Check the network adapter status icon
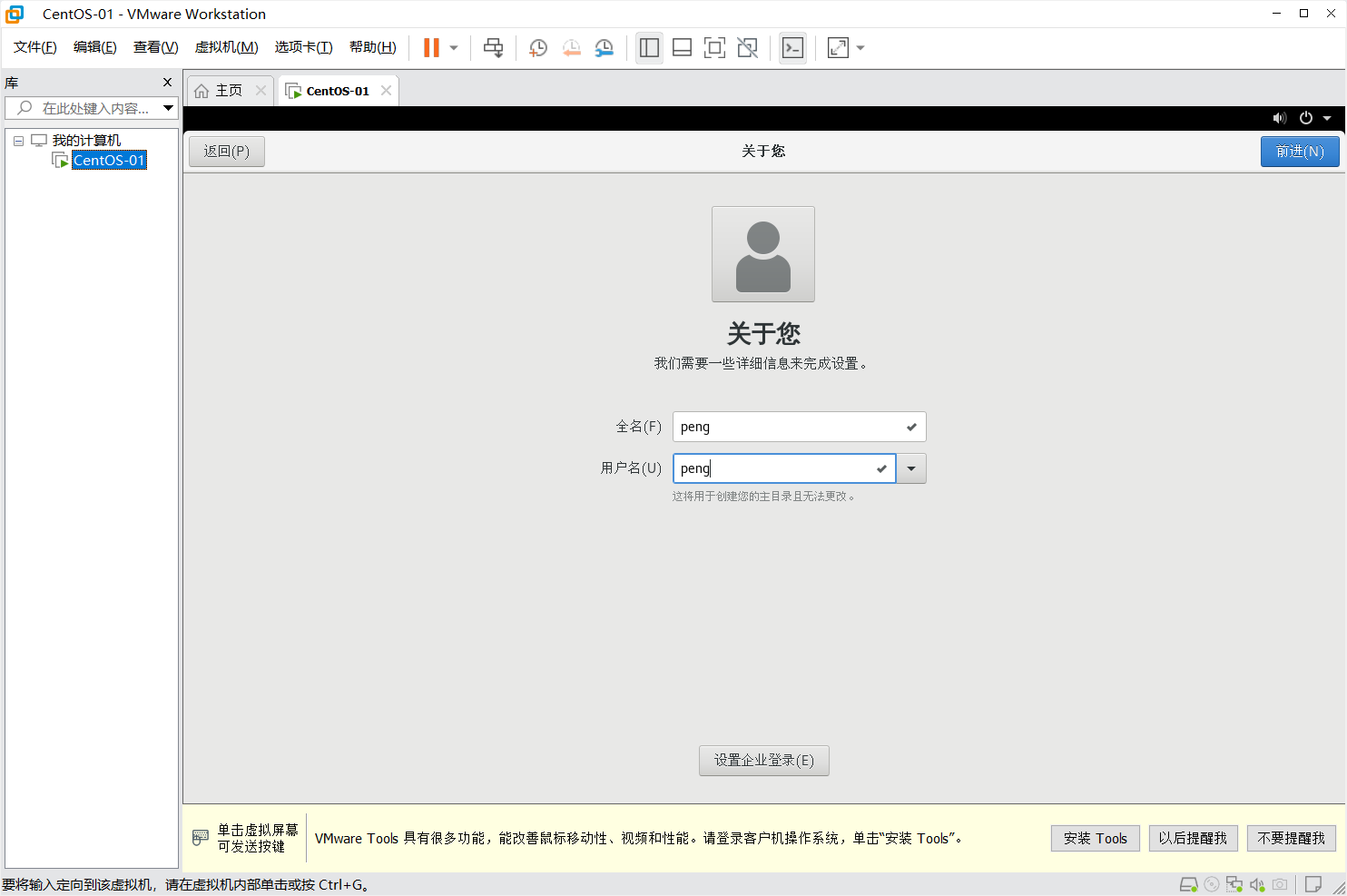The height and width of the screenshot is (896, 1347). click(x=1234, y=883)
